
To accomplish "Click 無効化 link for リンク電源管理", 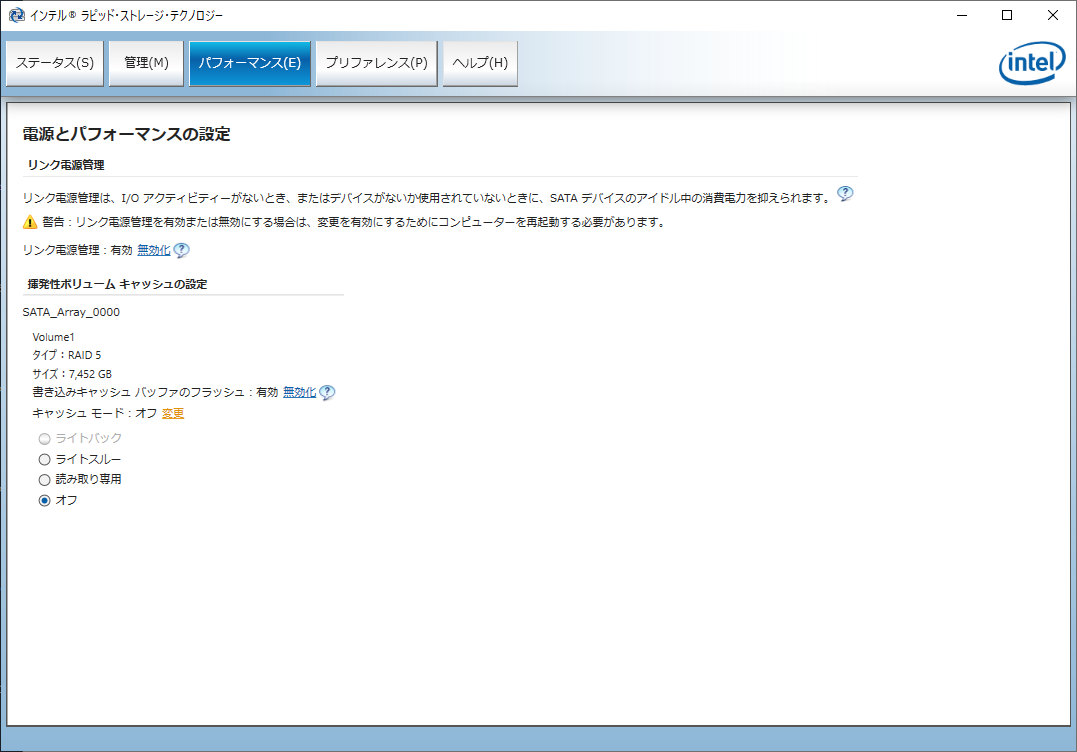I will [154, 250].
